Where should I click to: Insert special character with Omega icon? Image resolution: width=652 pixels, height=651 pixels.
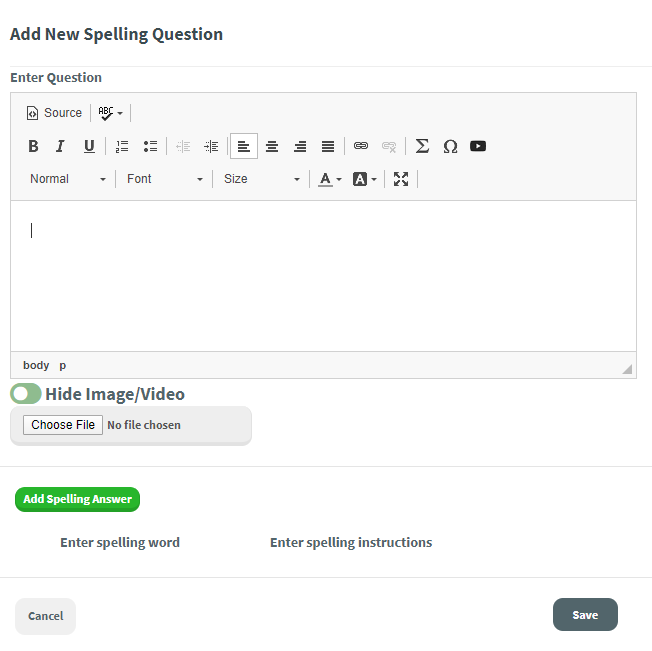tap(450, 146)
